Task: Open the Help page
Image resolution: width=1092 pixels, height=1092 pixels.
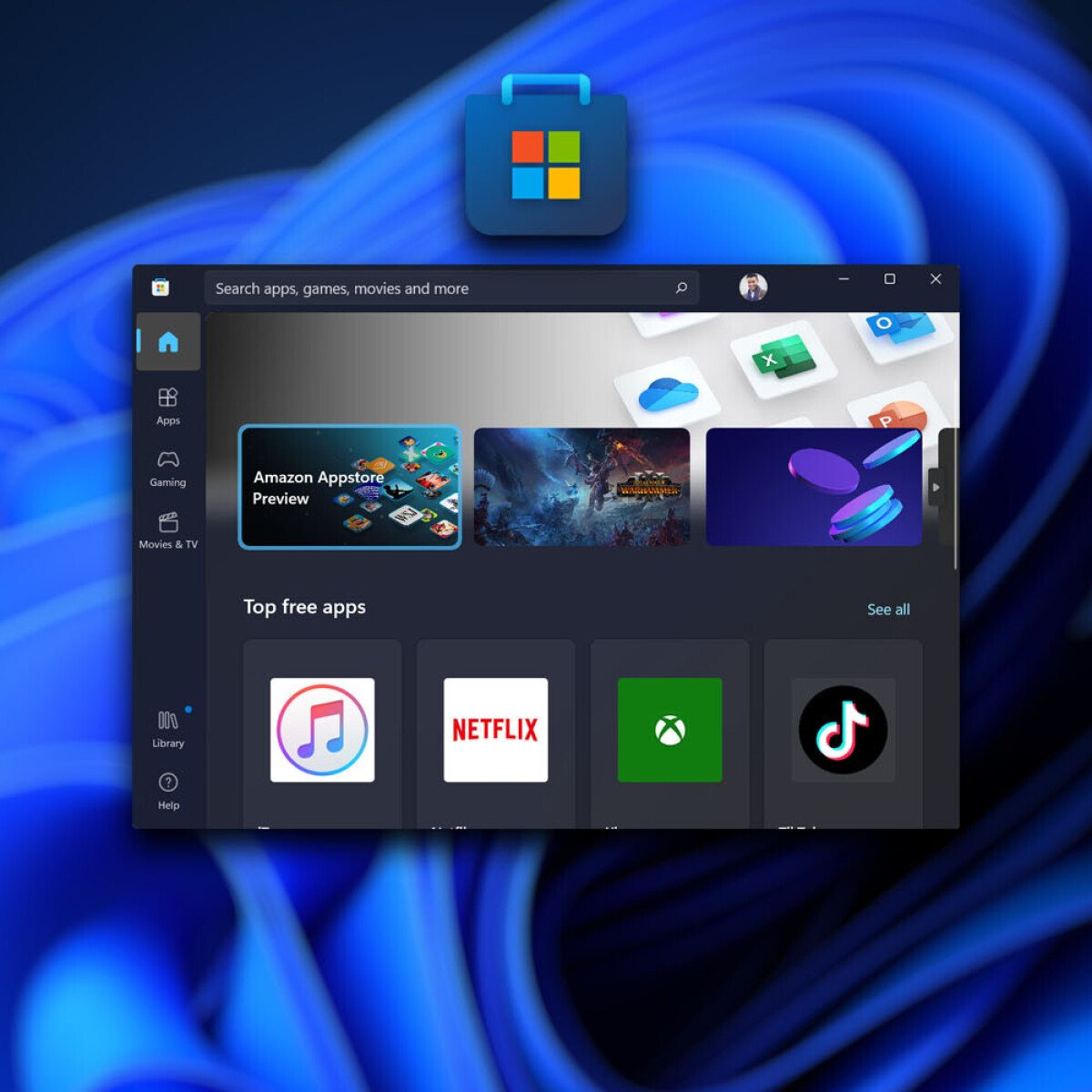Action: point(168,791)
